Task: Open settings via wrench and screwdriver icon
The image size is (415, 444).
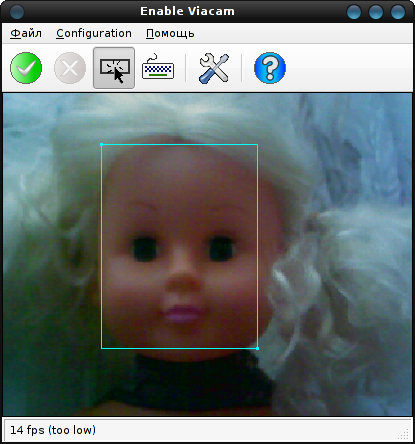Action: click(x=214, y=68)
